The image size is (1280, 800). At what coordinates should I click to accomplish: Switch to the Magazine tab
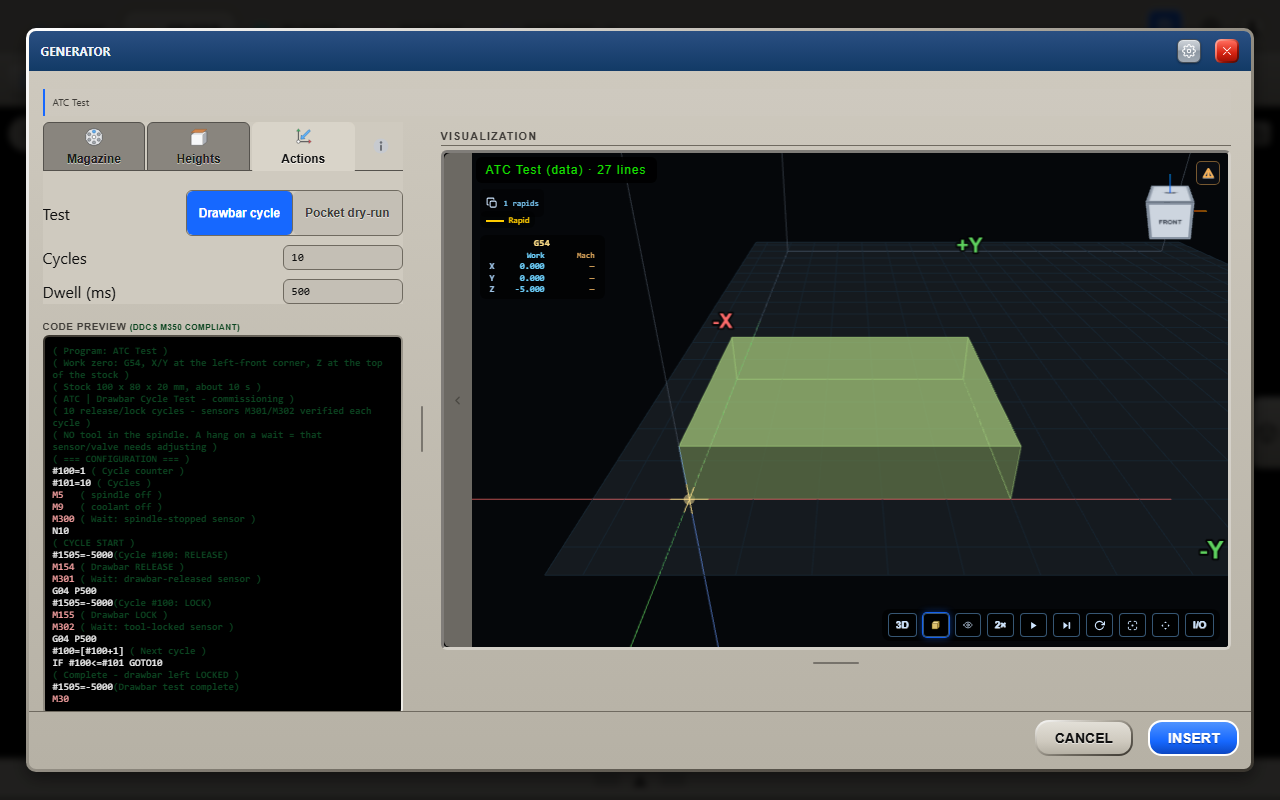(x=94, y=146)
